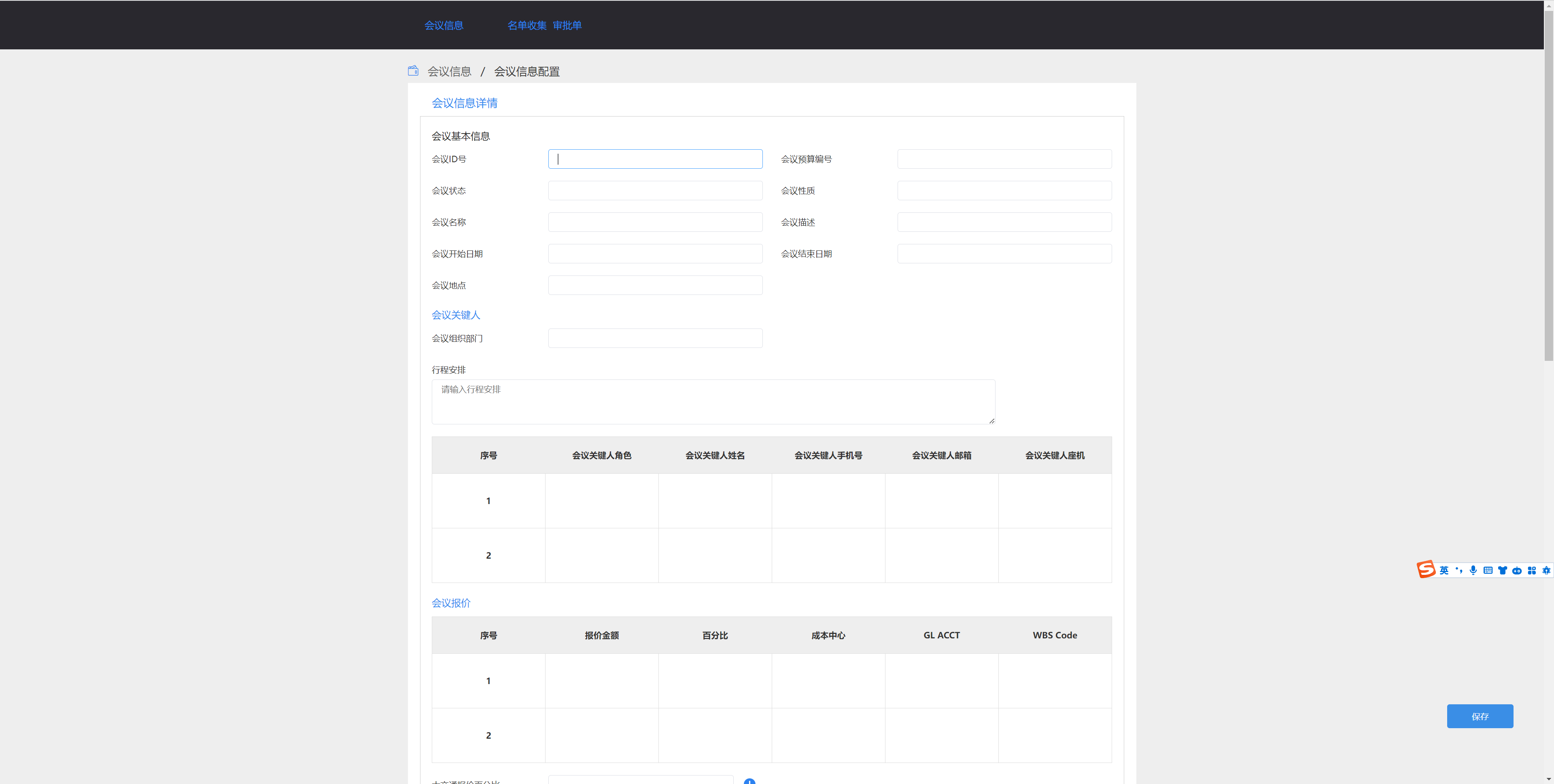Switch punctuation mode in IME toolbar

pos(1458,570)
